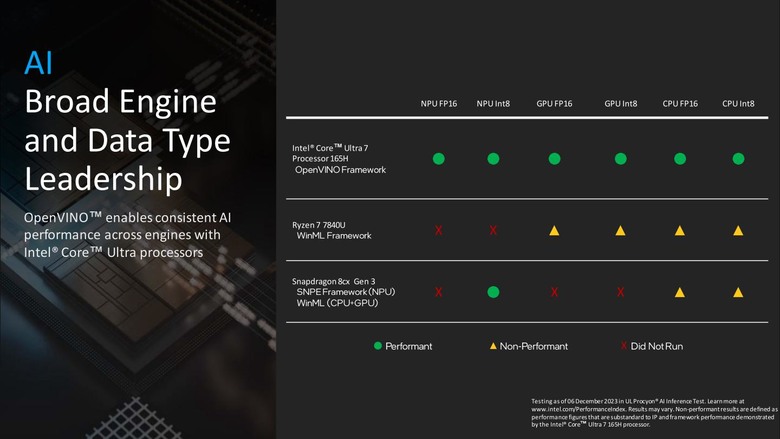Viewport: 780px width, 439px height.
Task: Click the green dot for Intel CPU FP16
Action: point(680,159)
